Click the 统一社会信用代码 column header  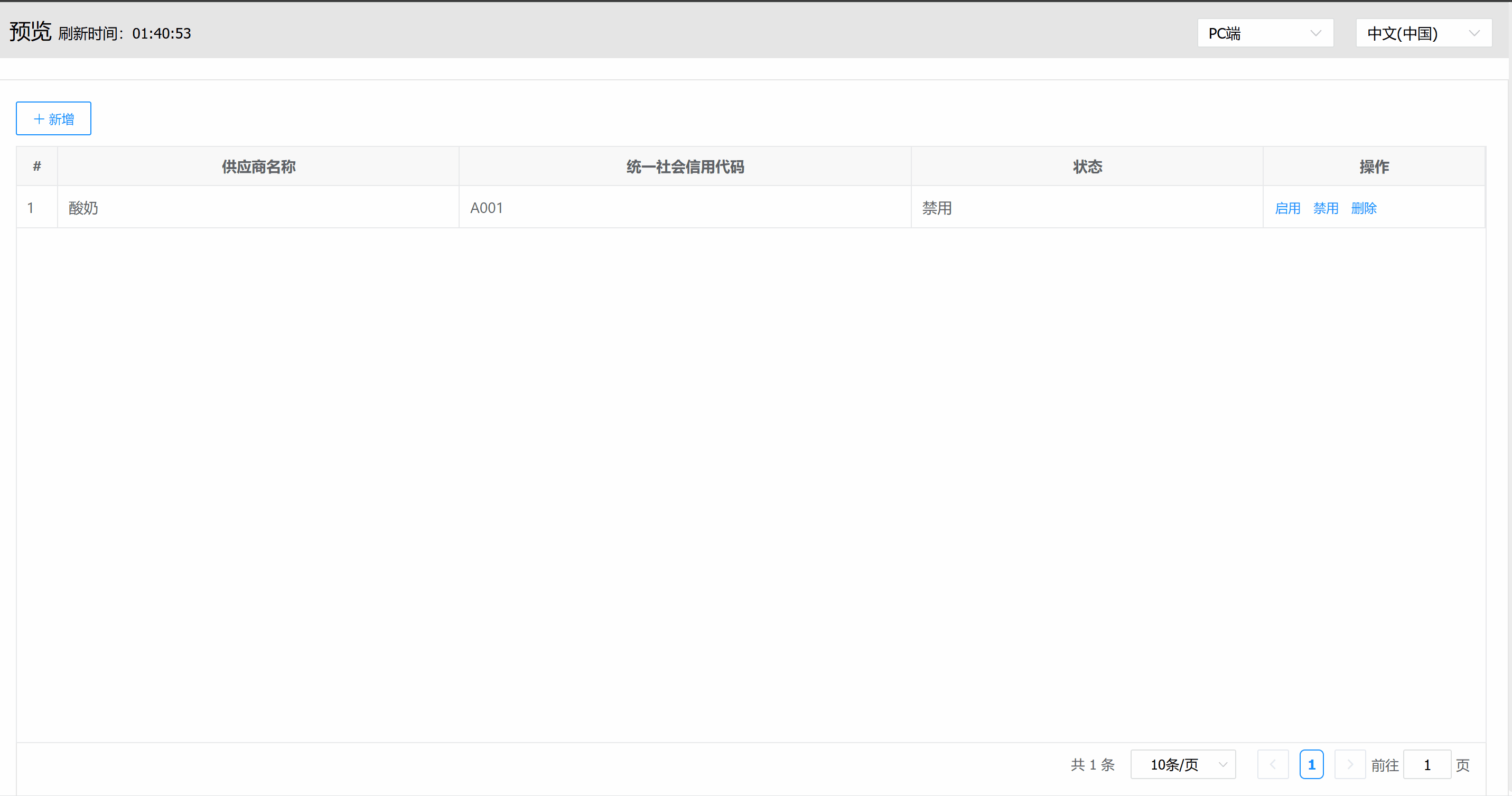pos(684,166)
